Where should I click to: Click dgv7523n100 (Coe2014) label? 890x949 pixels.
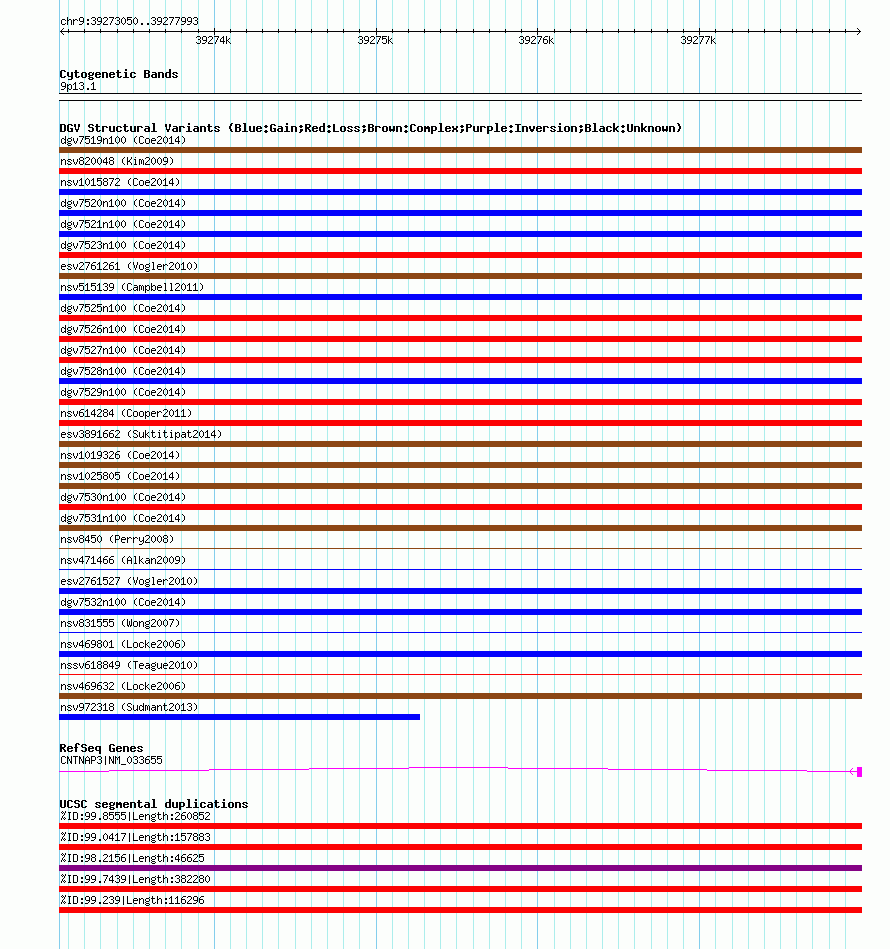[x=123, y=245]
